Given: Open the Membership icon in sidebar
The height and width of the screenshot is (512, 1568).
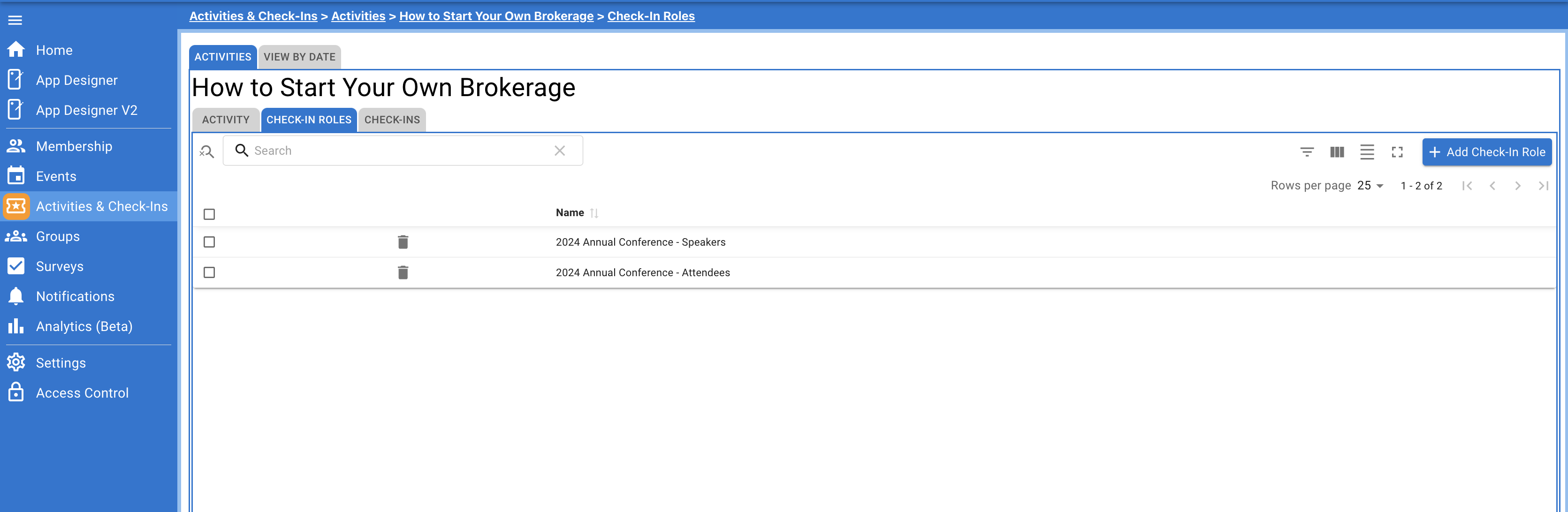Looking at the screenshot, I should tap(16, 145).
